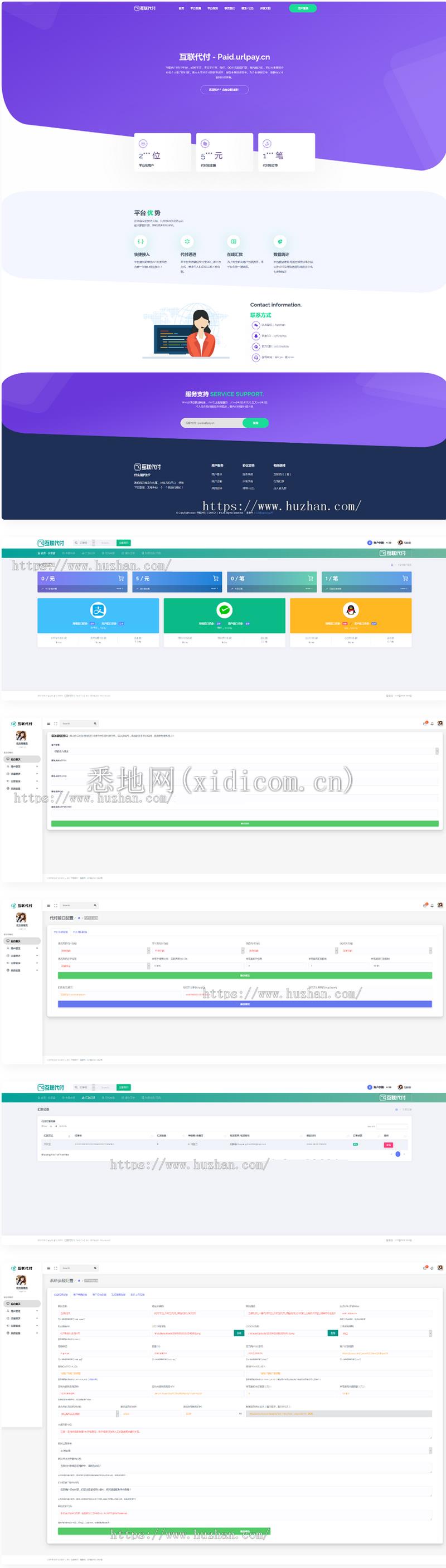This screenshot has width=446, height=1568.
Task: Click the notification bell in 添加接口 admin top bar
Action: pyautogui.click(x=432, y=724)
